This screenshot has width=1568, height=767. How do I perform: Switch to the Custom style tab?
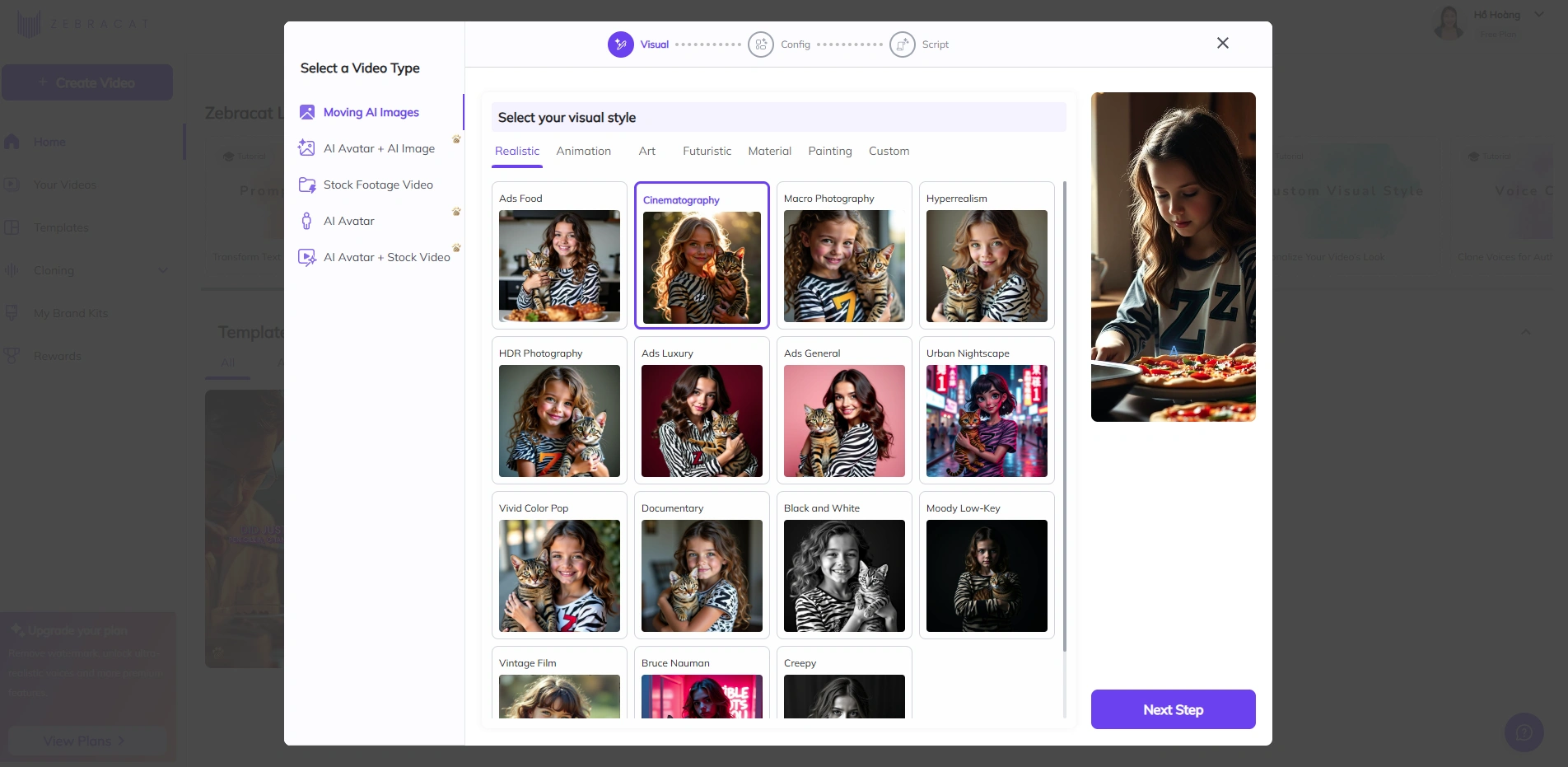[x=889, y=151]
